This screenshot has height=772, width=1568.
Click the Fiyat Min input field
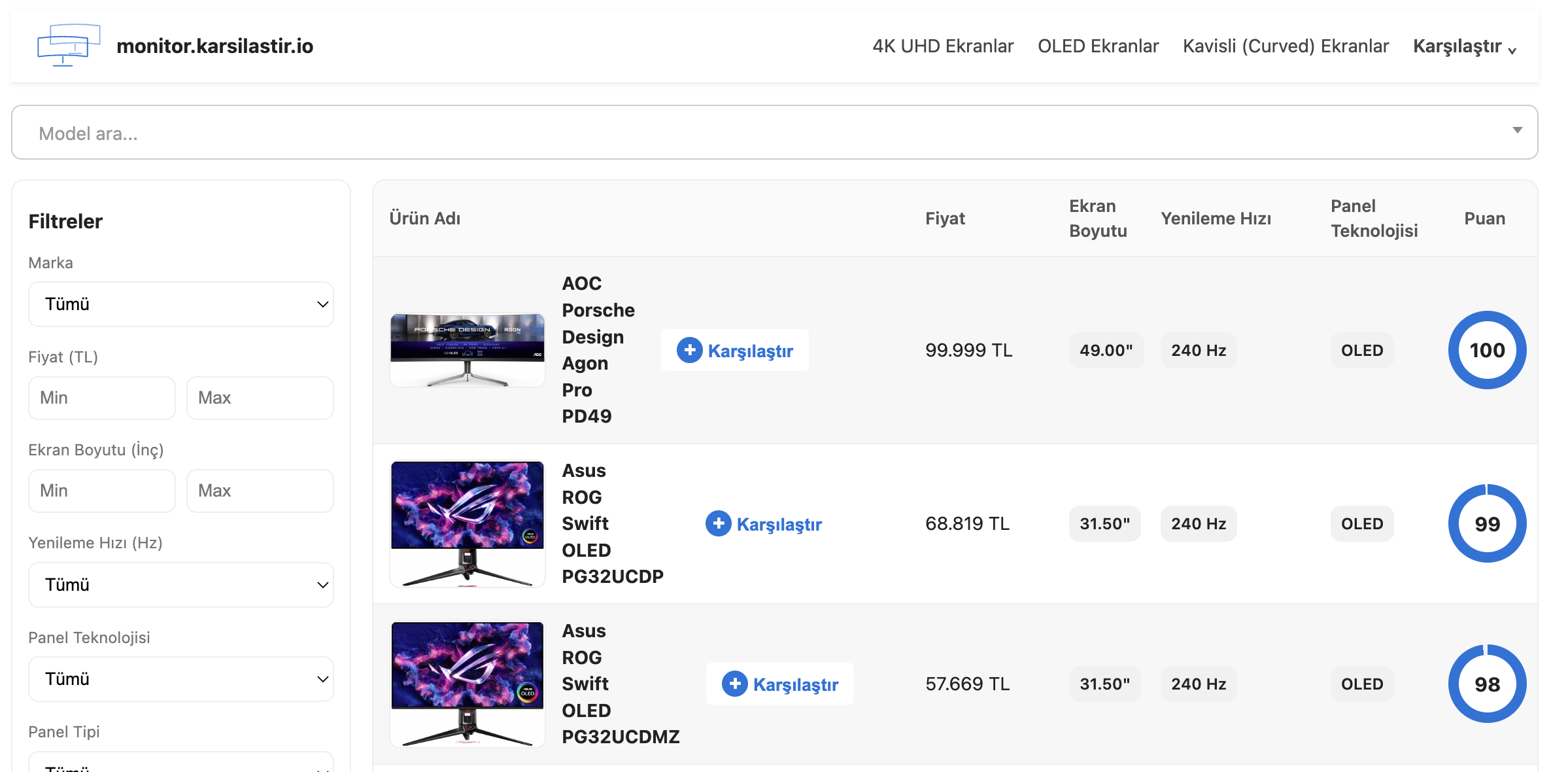pos(102,398)
